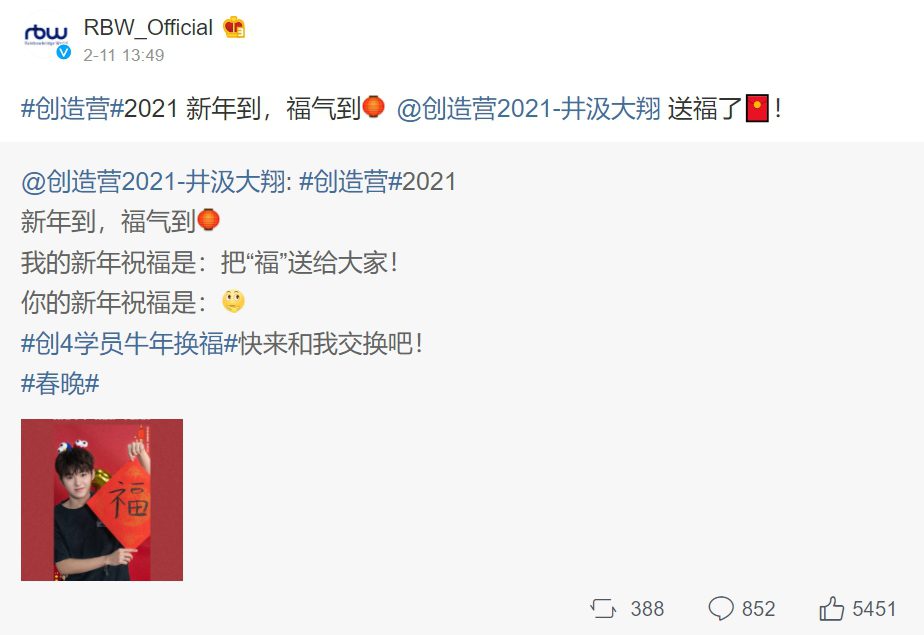Open #创造营# hashtag in quoted post

(x=351, y=182)
